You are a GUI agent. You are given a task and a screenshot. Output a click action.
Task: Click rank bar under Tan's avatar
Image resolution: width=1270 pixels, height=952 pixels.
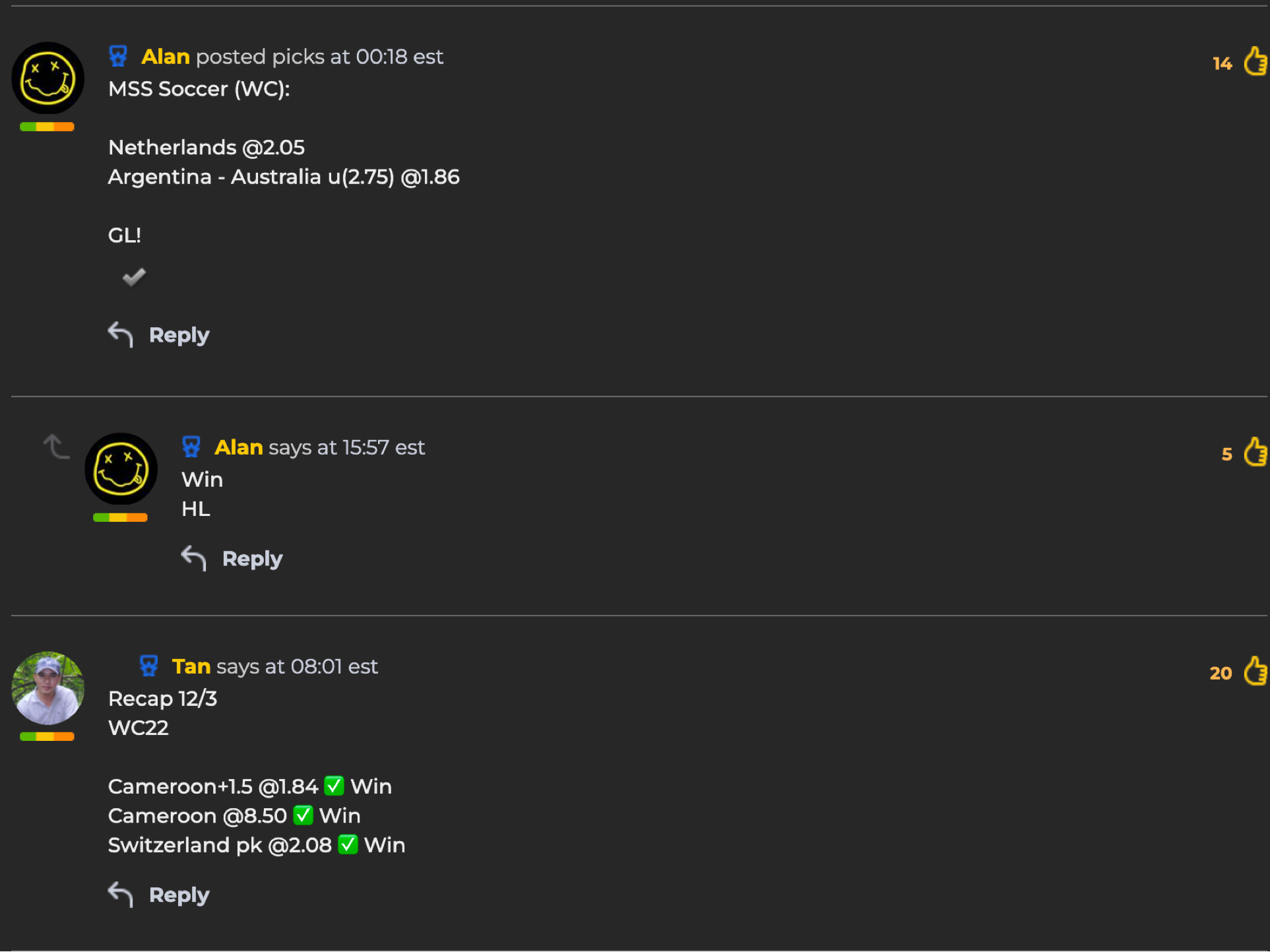47,737
